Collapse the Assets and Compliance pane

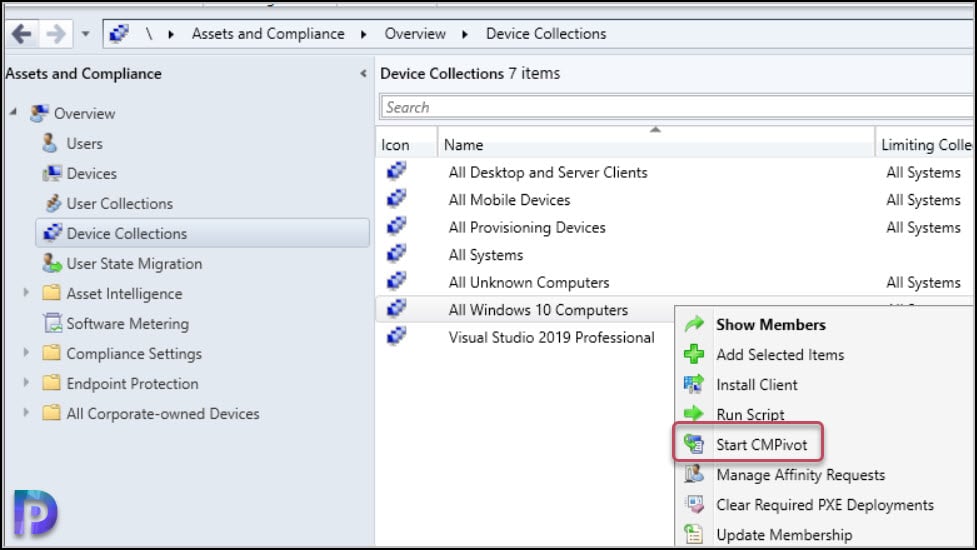point(363,73)
